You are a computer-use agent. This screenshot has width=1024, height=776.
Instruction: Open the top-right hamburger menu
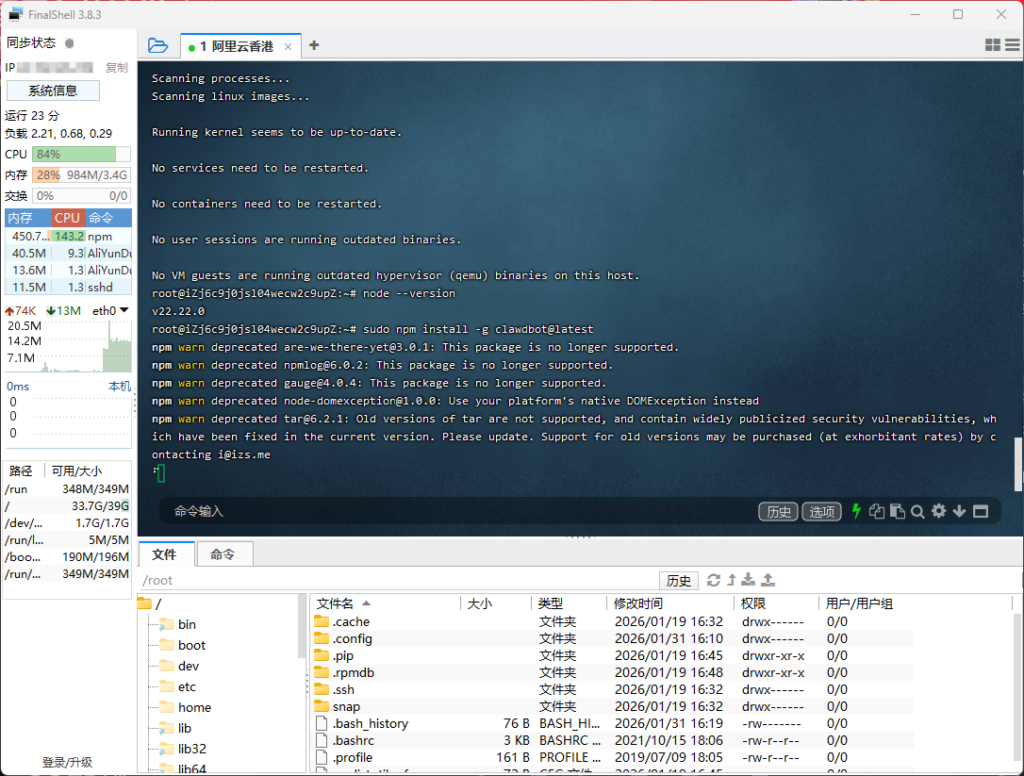pyautogui.click(x=1012, y=45)
